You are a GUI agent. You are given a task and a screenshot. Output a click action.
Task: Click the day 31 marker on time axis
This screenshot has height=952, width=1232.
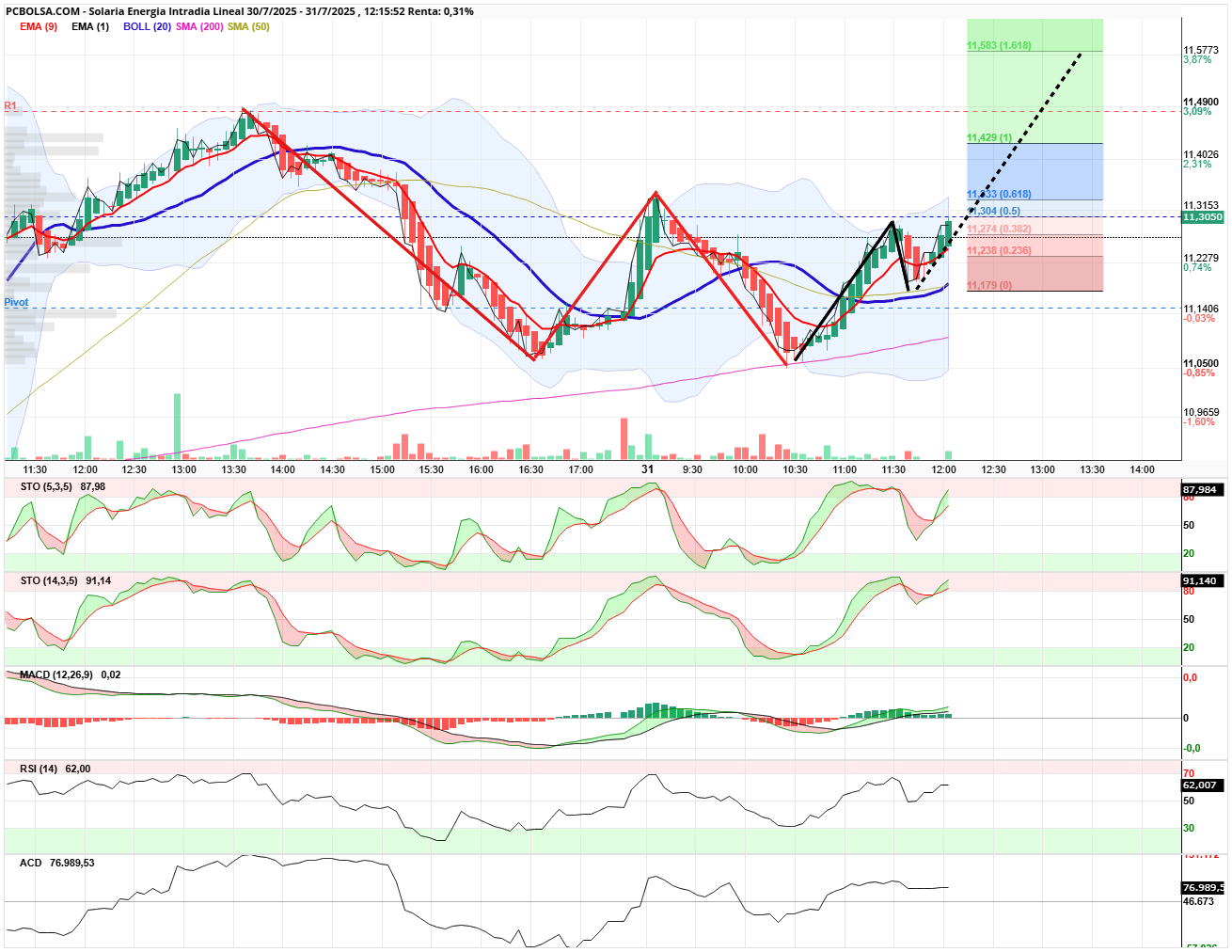(x=647, y=468)
